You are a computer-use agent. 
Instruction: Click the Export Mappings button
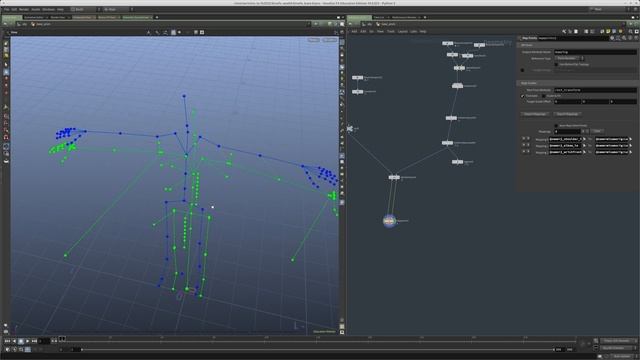coord(567,114)
